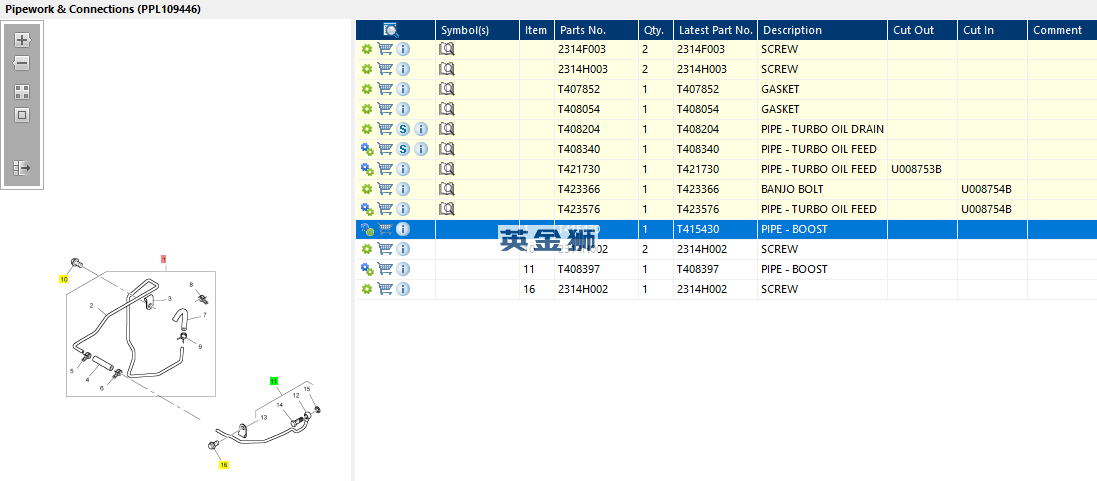The image size is (1097, 481).
Task: Select green callout 11 in diagram
Action: point(274,381)
